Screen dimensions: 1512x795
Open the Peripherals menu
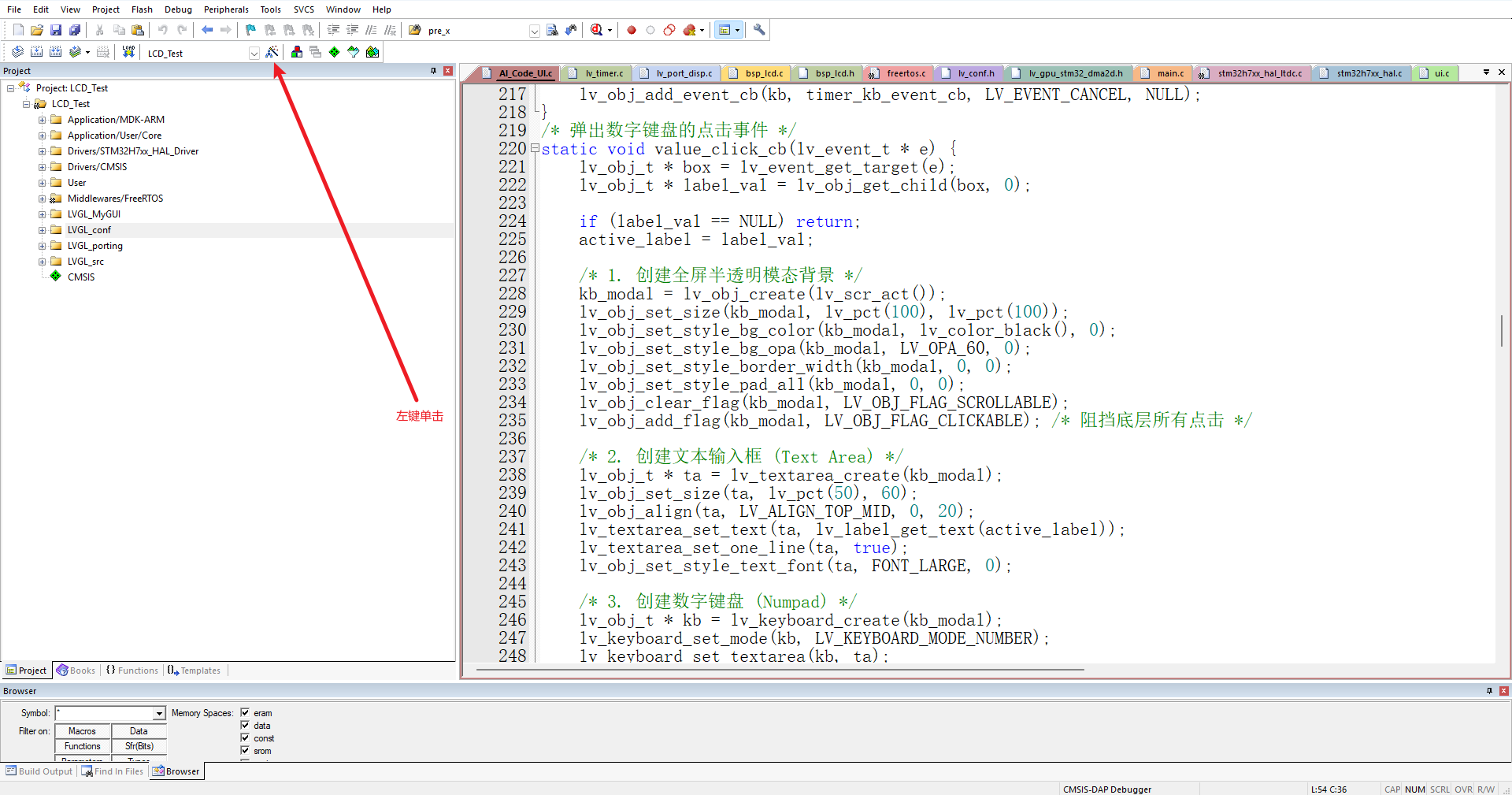tap(226, 9)
